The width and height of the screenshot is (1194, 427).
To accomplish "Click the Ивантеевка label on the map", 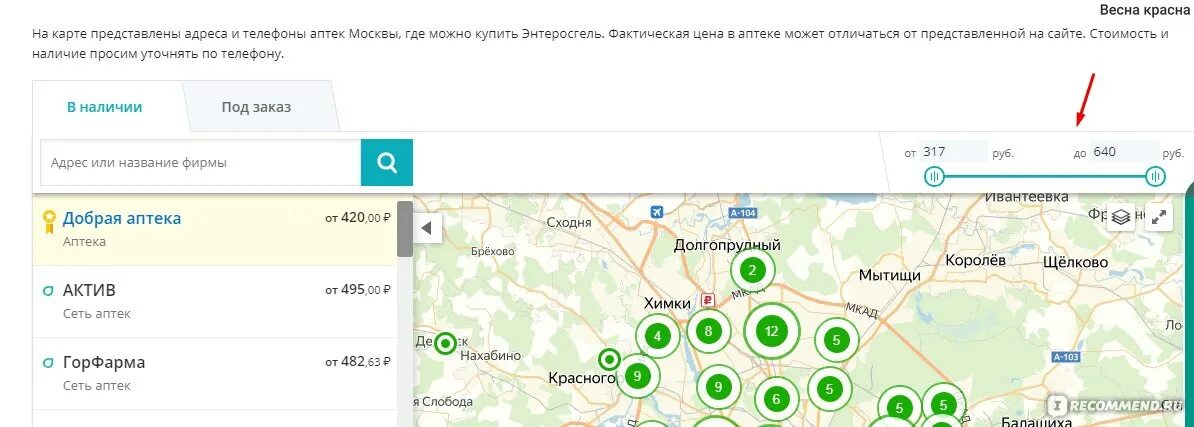I will 1026,196.
